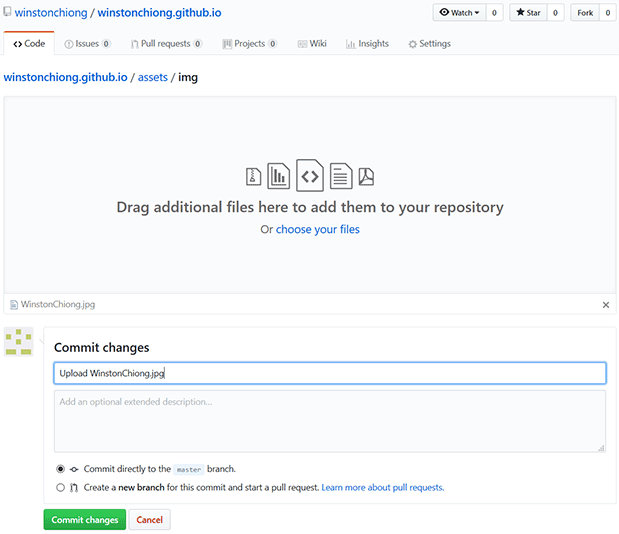Image resolution: width=619 pixels, height=534 pixels.
Task: Open the Watch dropdown
Action: 460,13
